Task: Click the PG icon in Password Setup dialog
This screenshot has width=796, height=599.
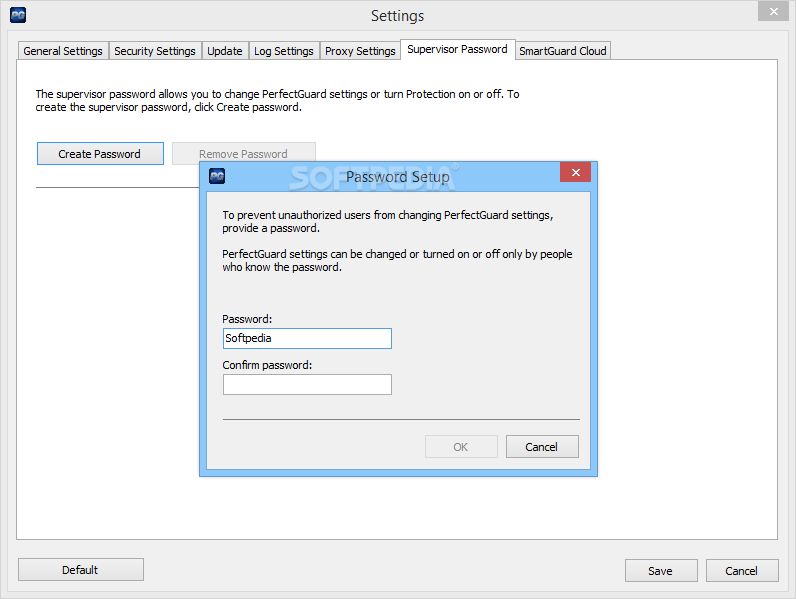Action: point(217,176)
